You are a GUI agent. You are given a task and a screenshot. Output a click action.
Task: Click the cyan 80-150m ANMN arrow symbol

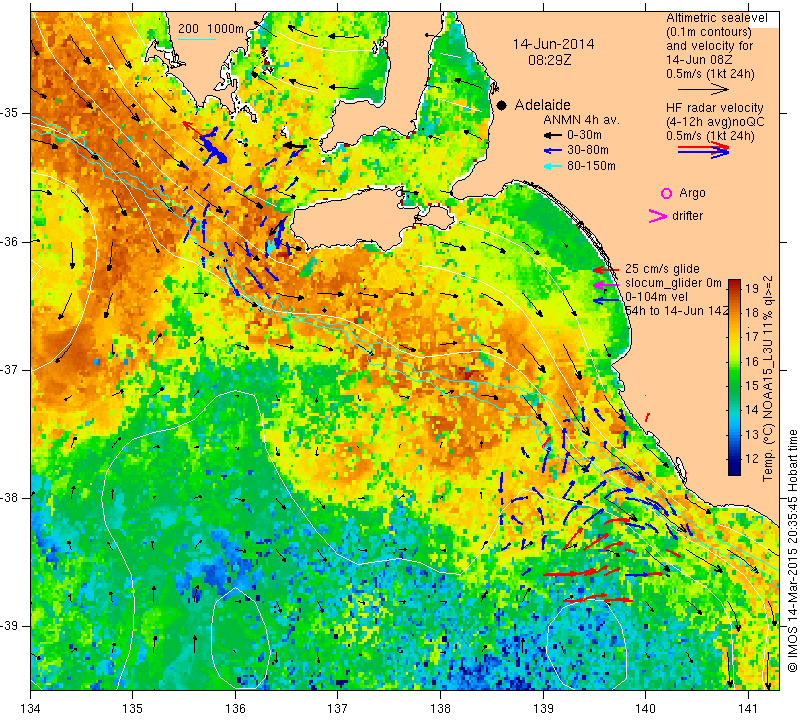[552, 166]
